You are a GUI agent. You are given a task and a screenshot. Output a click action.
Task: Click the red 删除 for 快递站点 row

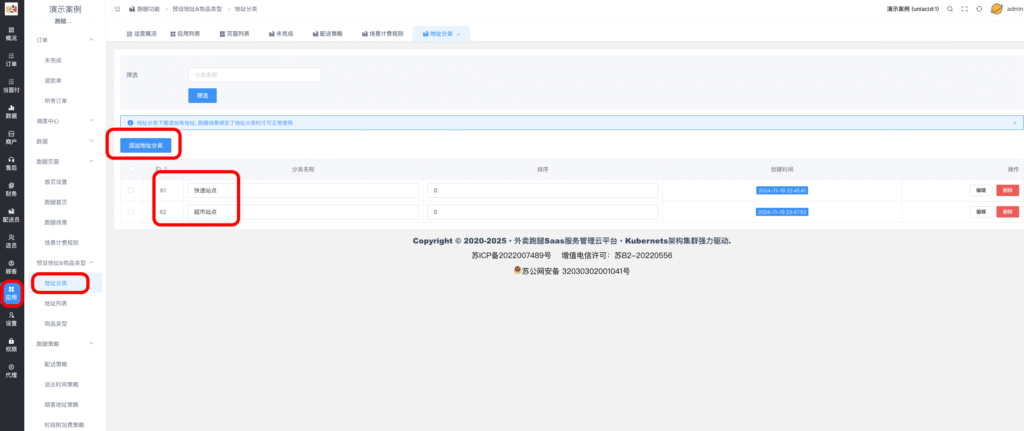coord(1007,191)
